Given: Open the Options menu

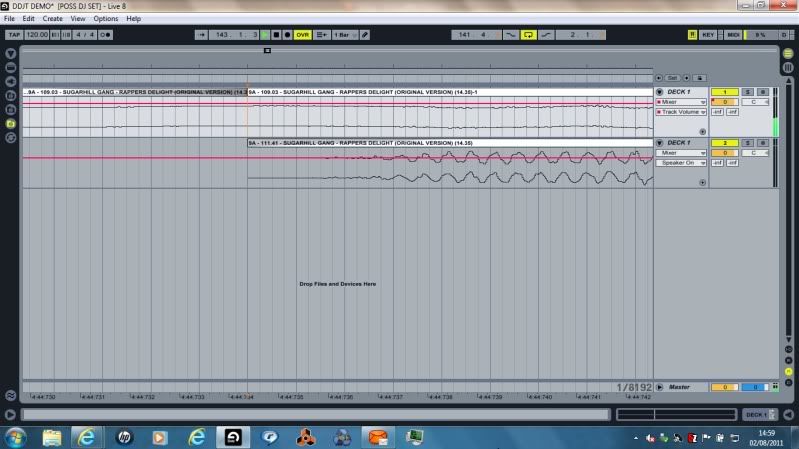Looking at the screenshot, I should [106, 18].
